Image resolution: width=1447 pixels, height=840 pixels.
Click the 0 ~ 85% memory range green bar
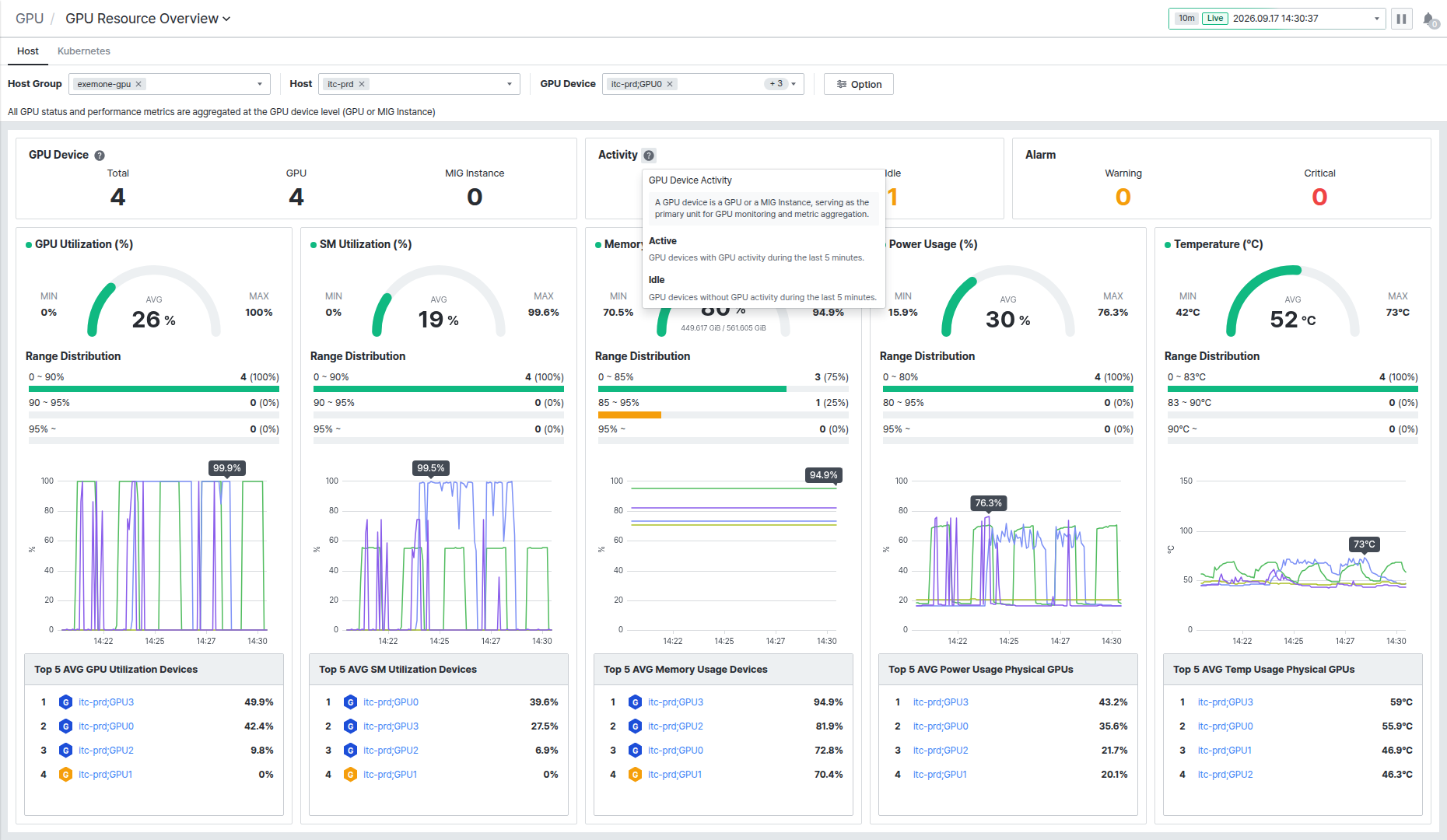click(692, 389)
